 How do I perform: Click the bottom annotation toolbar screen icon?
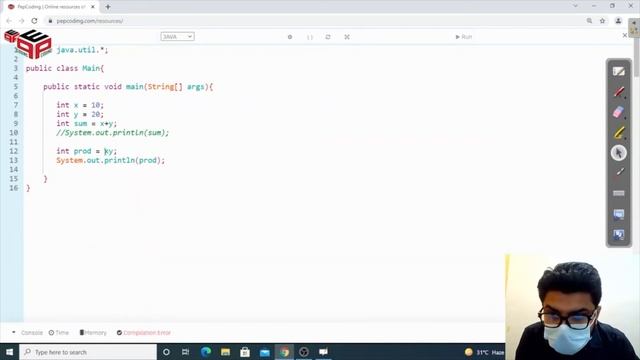coord(618,235)
